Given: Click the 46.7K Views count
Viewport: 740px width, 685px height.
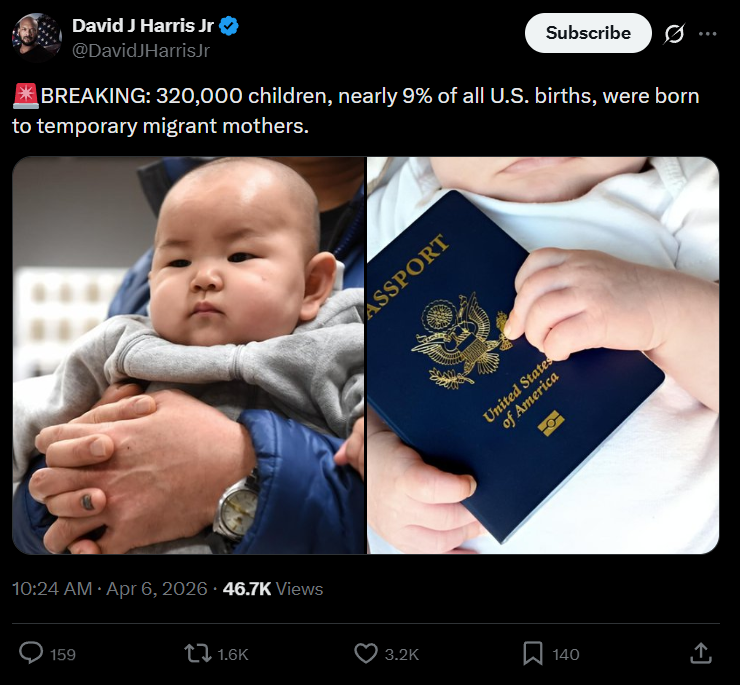Looking at the screenshot, I should (x=273, y=589).
